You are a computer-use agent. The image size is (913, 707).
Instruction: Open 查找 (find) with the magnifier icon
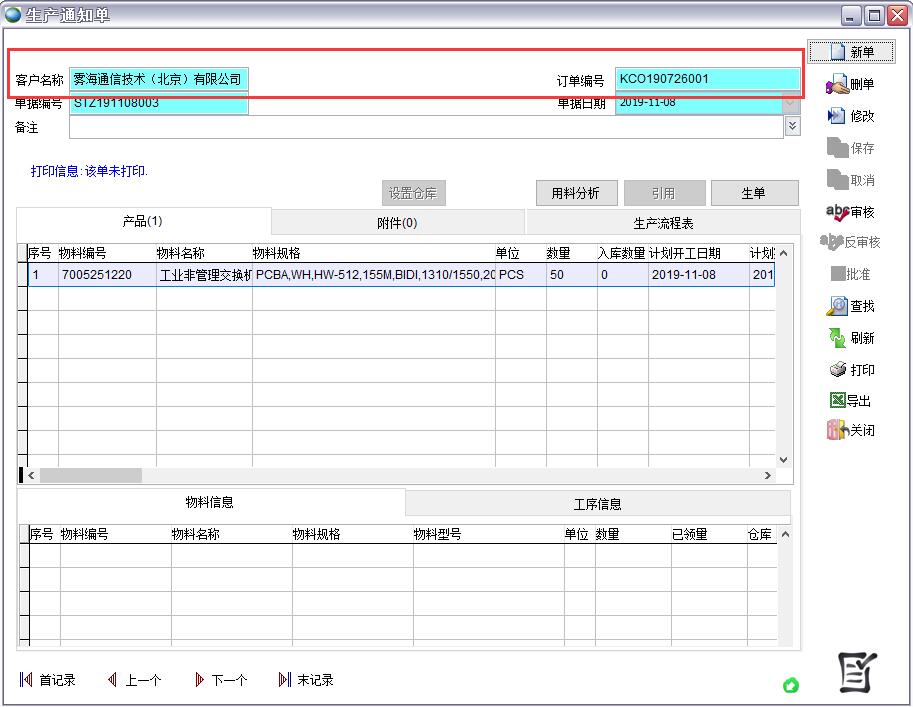837,306
